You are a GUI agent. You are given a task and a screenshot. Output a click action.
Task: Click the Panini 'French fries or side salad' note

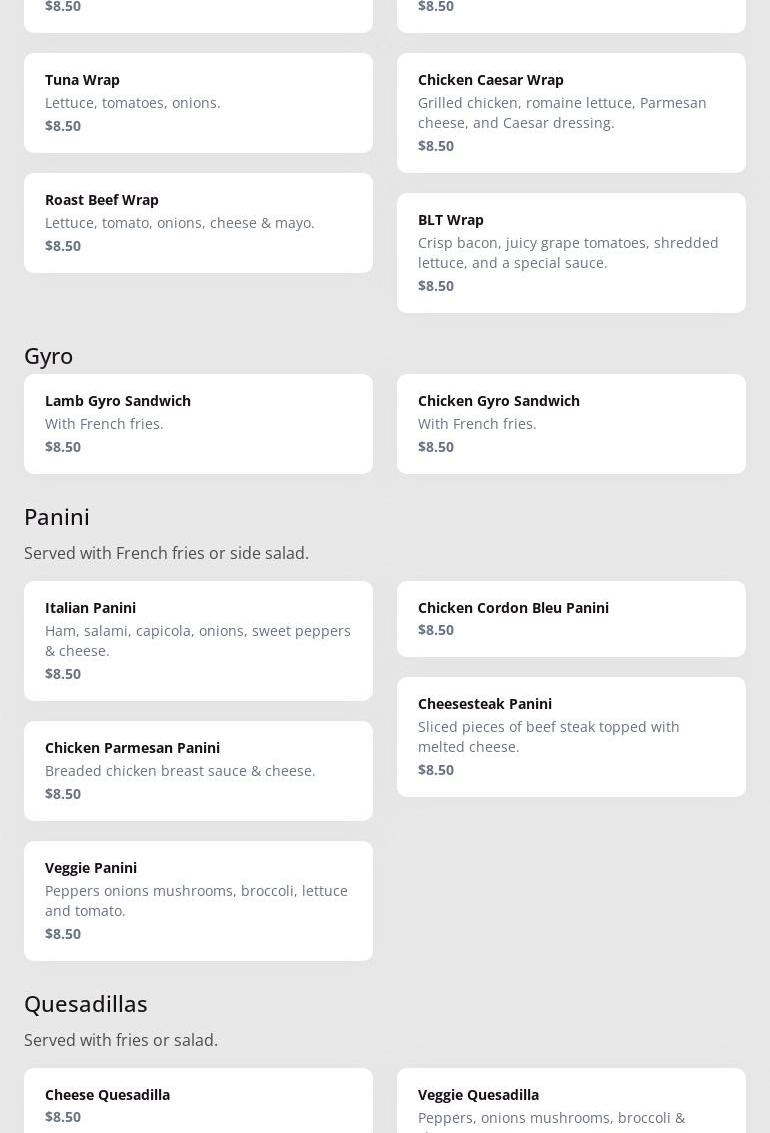pos(166,553)
